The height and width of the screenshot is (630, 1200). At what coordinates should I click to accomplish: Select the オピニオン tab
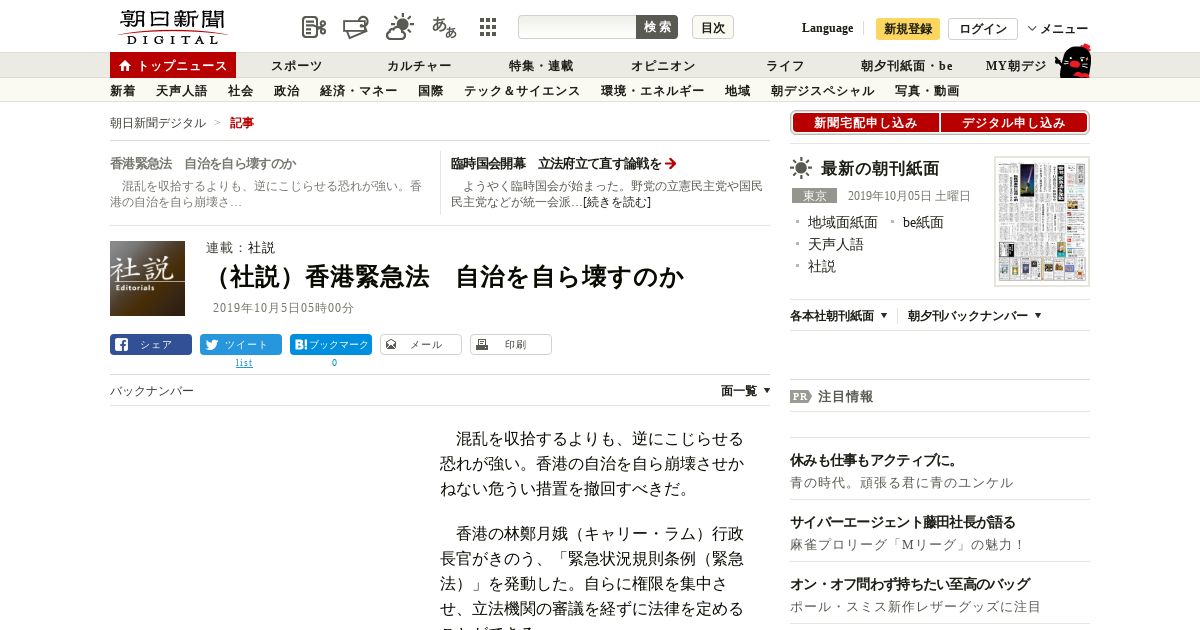coord(663,66)
